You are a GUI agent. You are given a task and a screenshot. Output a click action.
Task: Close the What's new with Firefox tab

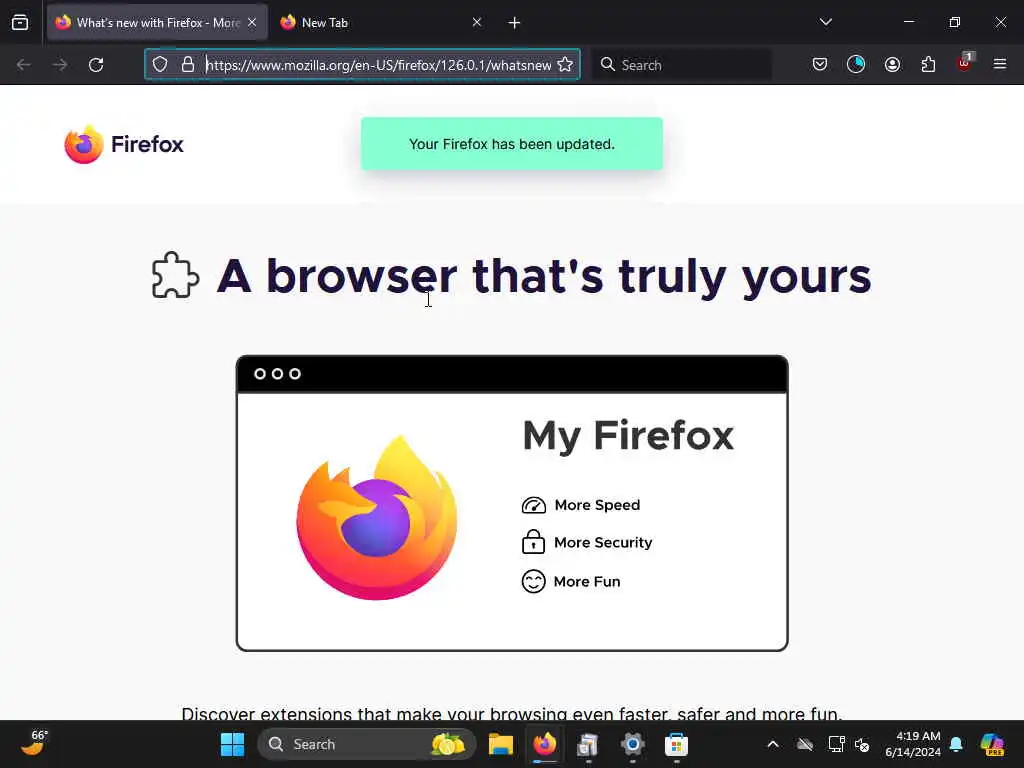click(x=252, y=22)
